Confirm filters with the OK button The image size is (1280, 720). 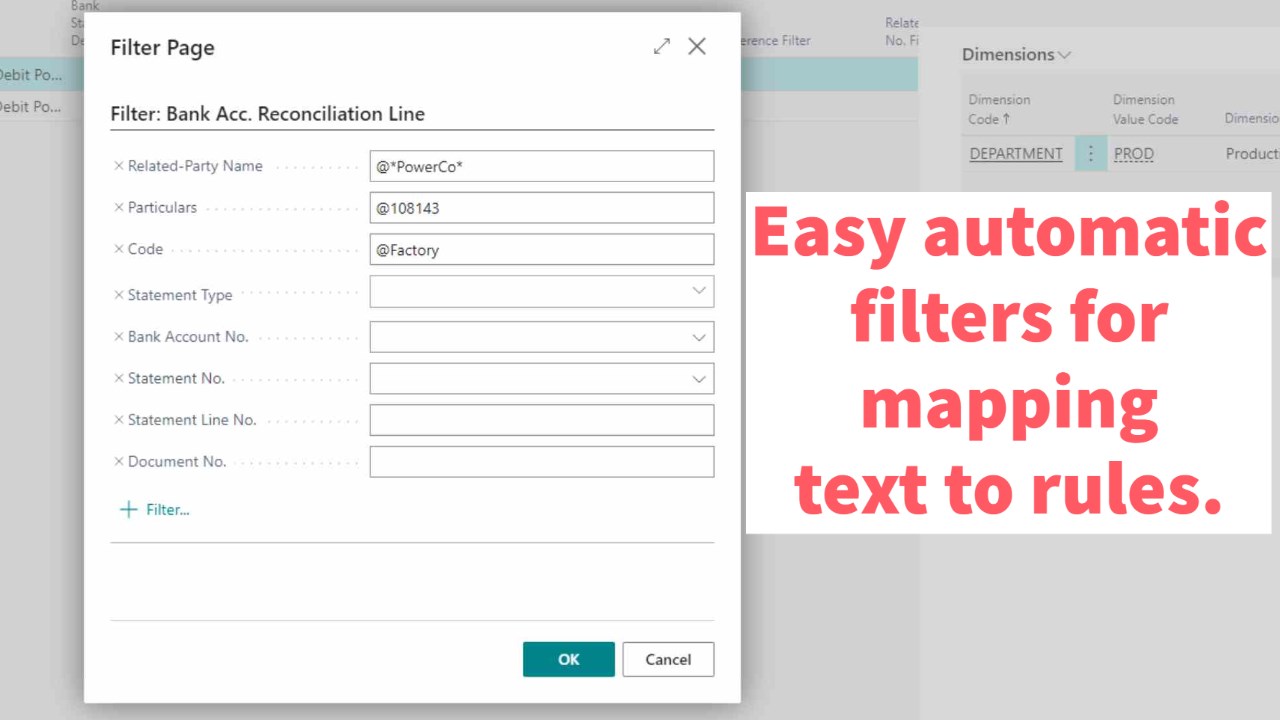tap(569, 659)
